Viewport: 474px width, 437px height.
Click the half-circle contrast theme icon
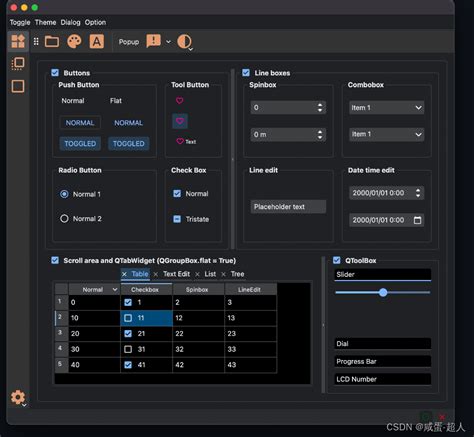[184, 42]
